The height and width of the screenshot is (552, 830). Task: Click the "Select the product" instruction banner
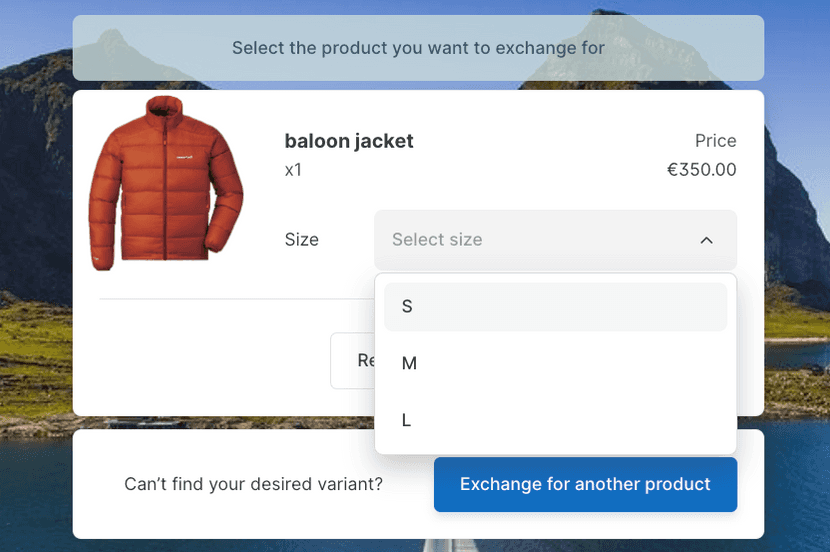[418, 48]
